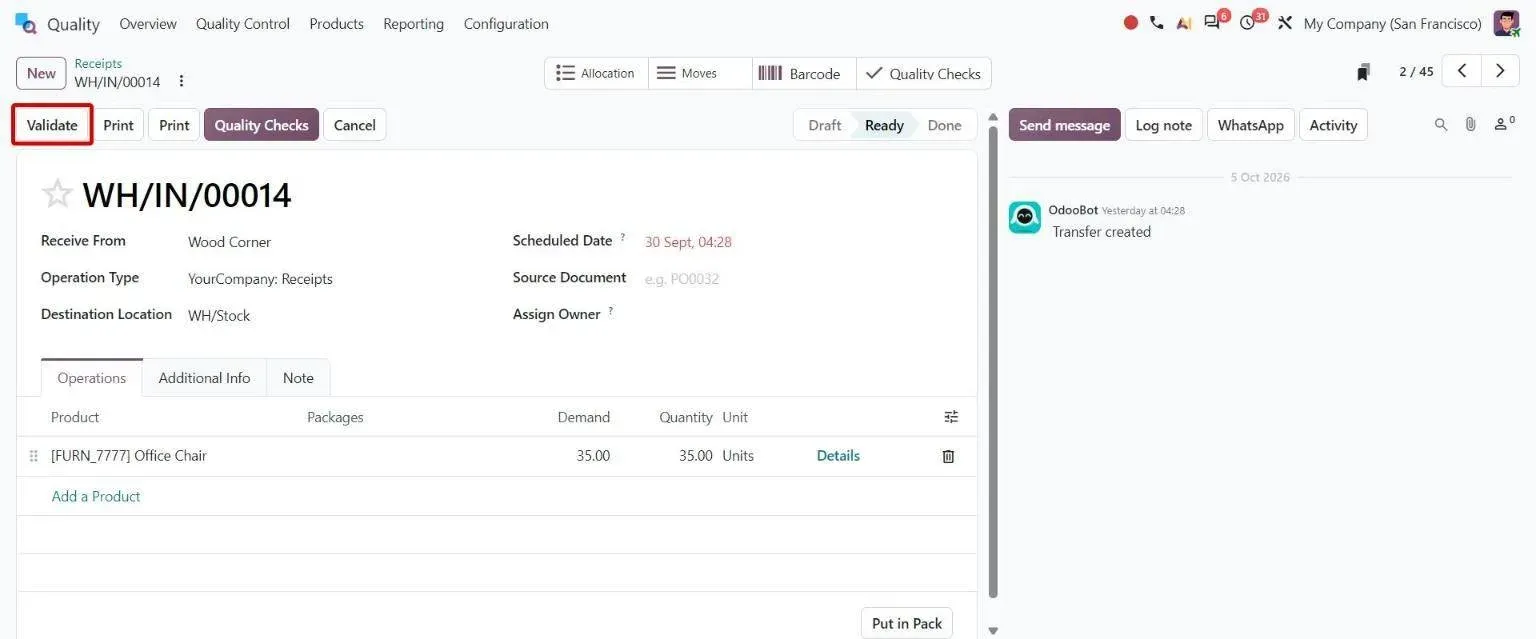
Task: Grab the drag handle on Office Chair row
Action: click(x=34, y=456)
